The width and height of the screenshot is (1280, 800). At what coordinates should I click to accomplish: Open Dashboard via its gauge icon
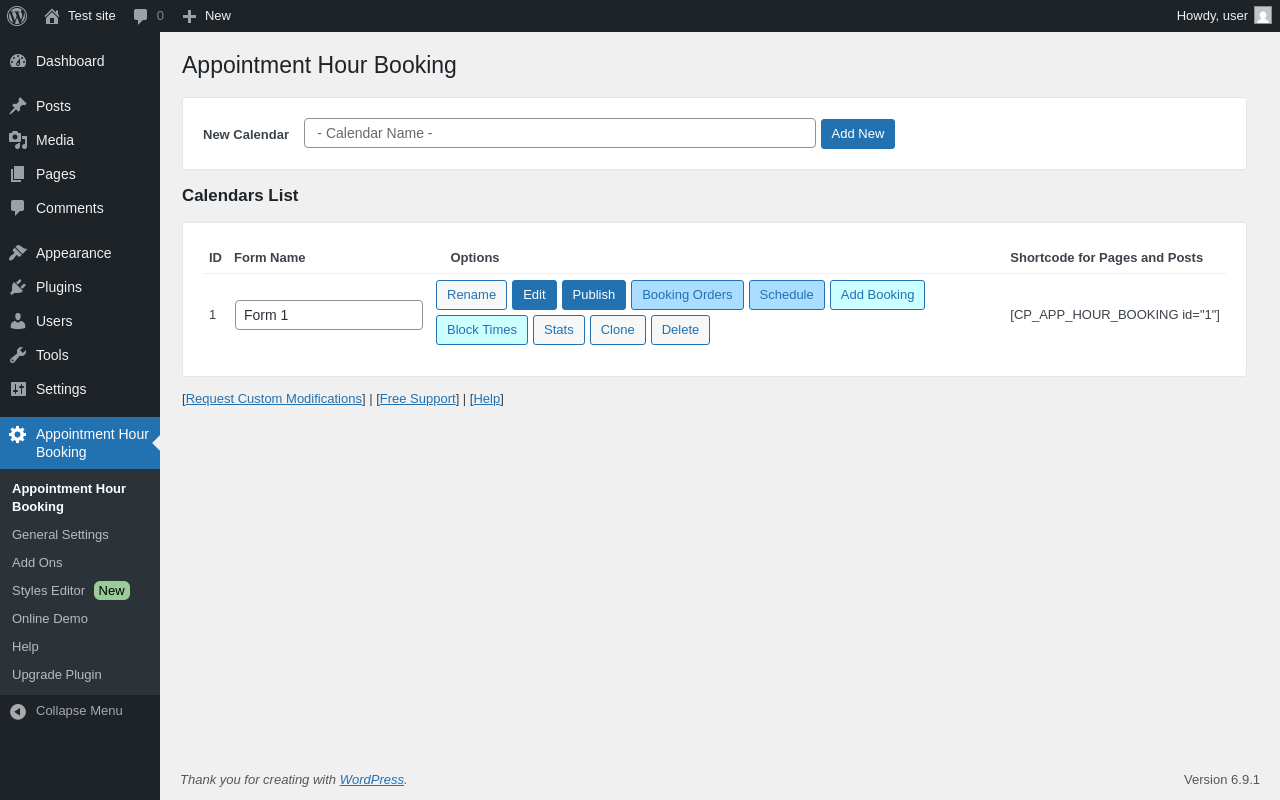[18, 61]
